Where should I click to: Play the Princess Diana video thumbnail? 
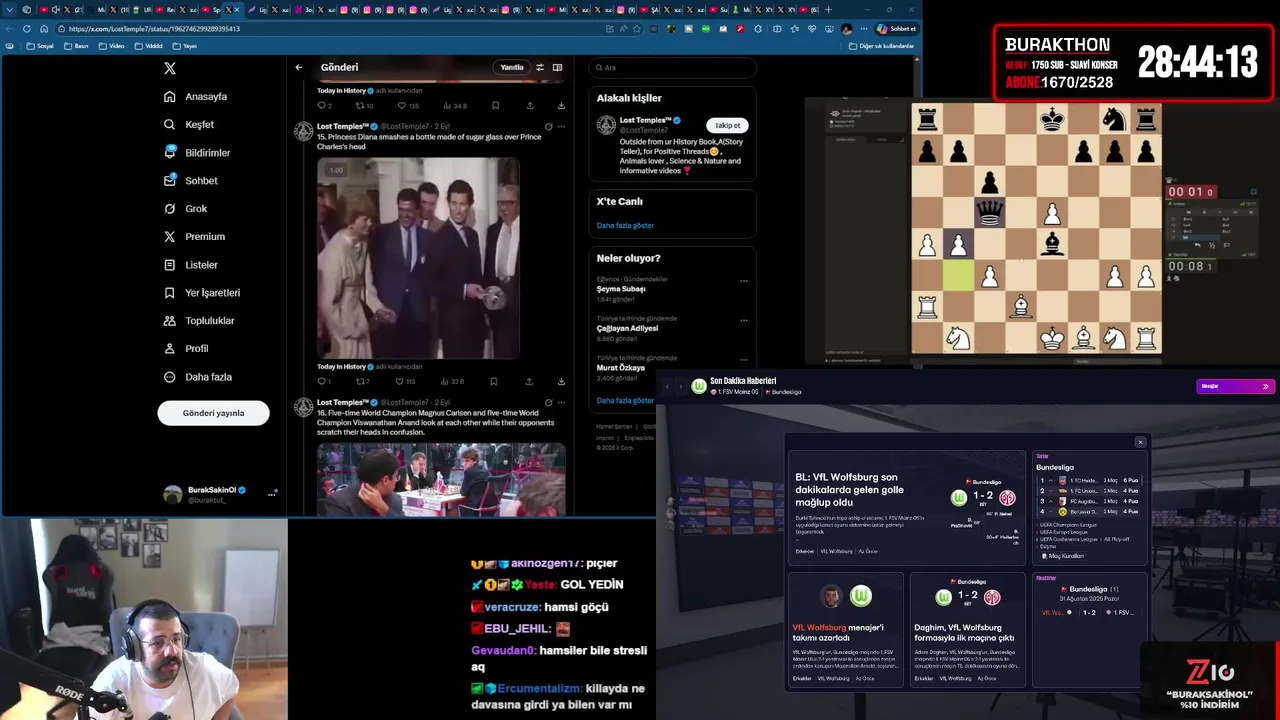pos(418,258)
